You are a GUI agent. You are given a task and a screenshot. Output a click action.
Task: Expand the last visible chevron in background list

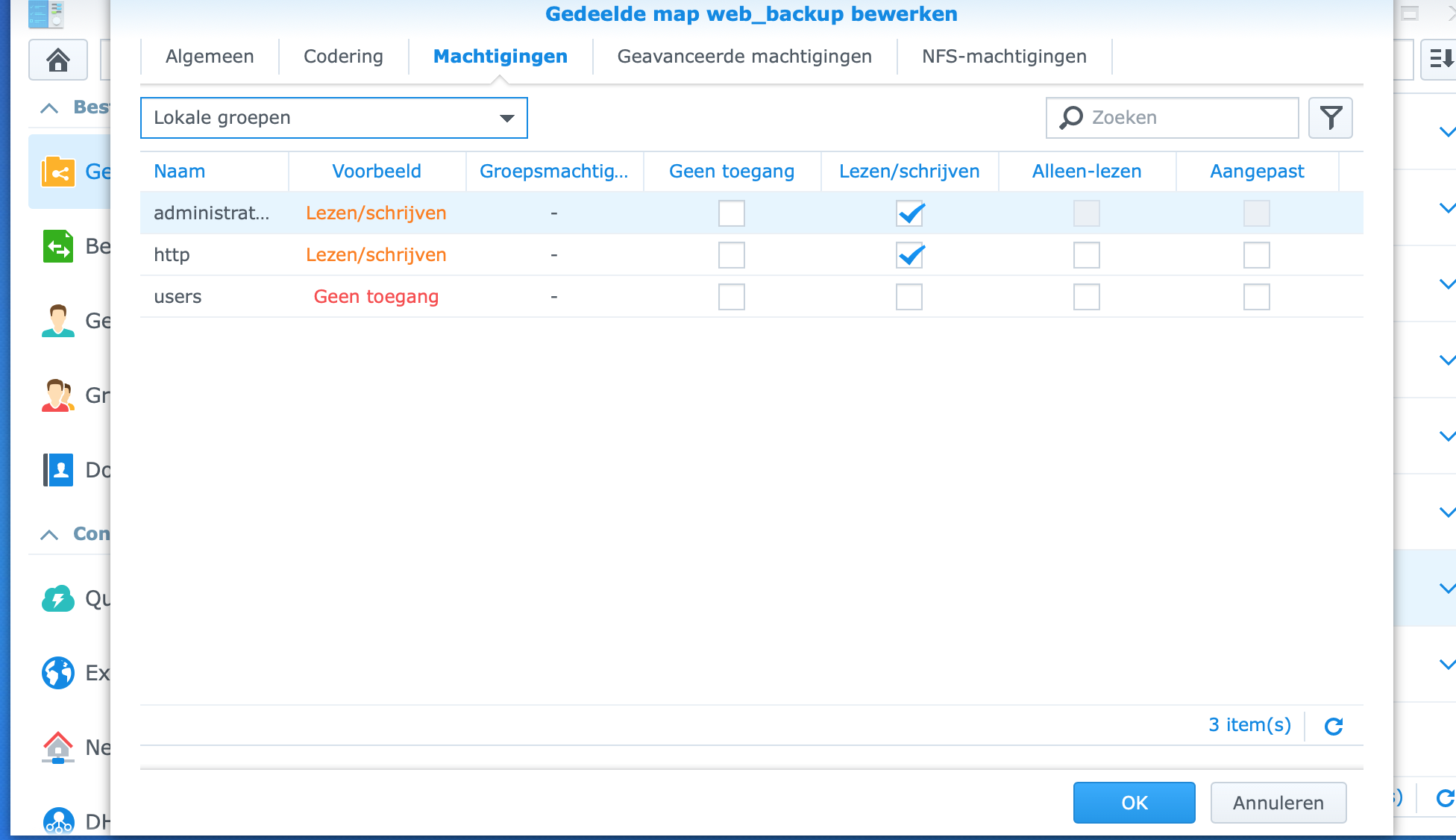click(x=1446, y=665)
